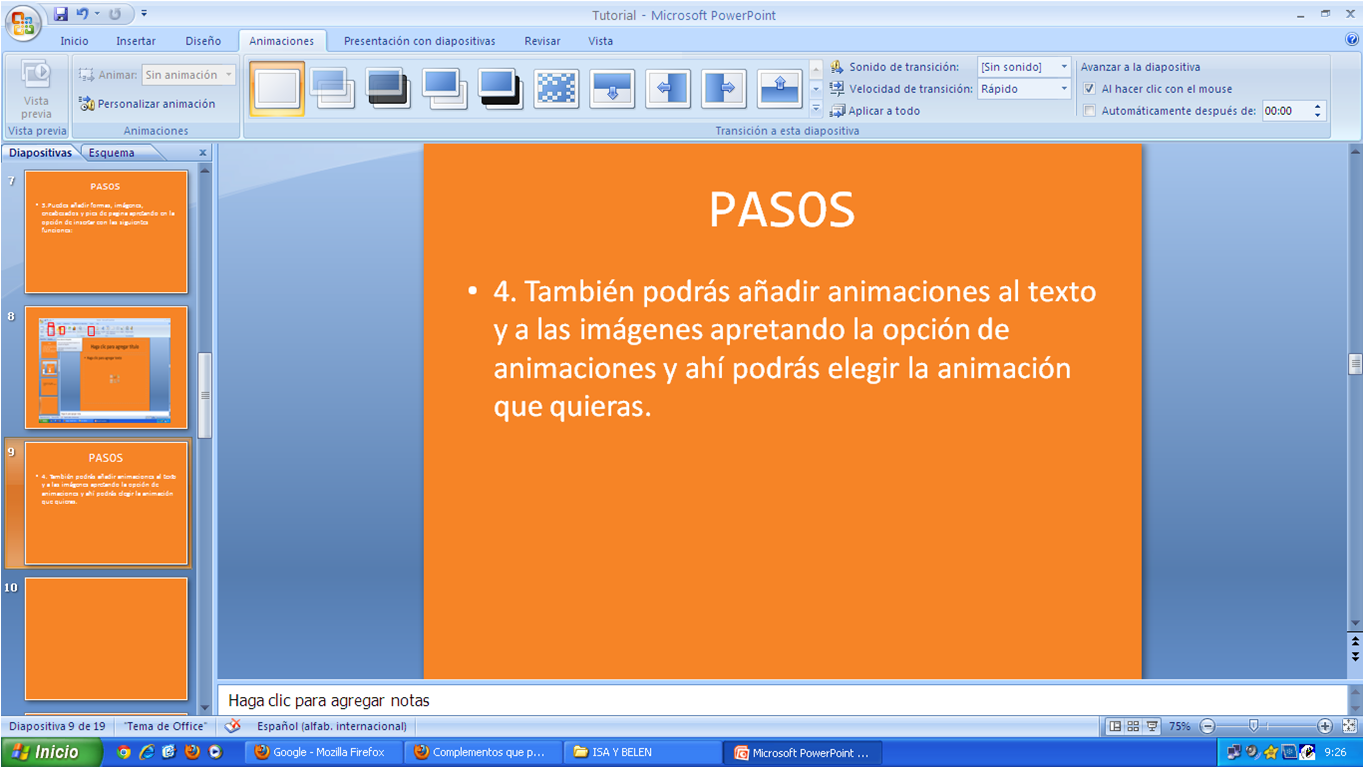The width and height of the screenshot is (1364, 768).
Task: Click the Vista previa preview icon
Action: (36, 76)
